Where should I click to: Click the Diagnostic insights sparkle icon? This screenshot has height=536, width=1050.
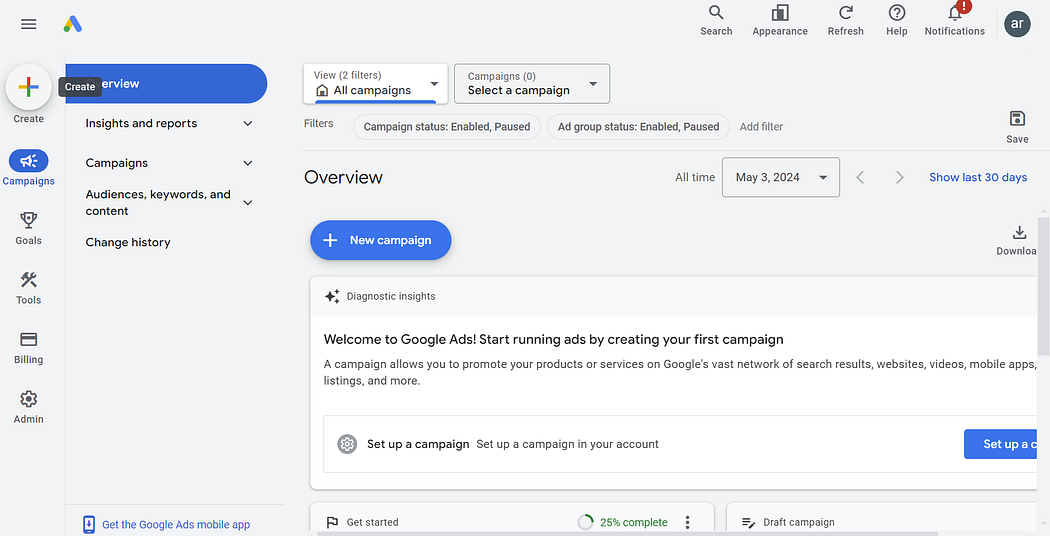coord(332,296)
